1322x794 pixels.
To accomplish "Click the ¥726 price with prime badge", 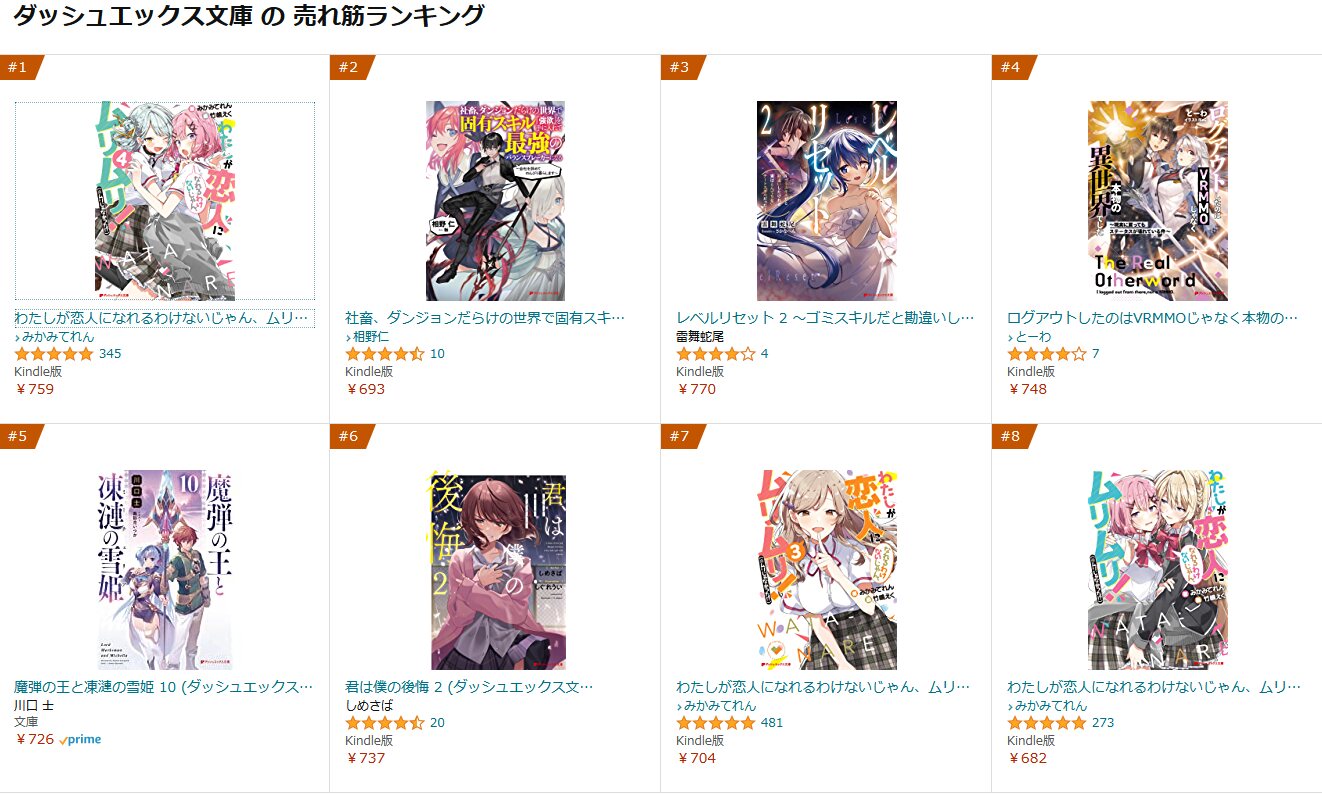I will 58,740.
